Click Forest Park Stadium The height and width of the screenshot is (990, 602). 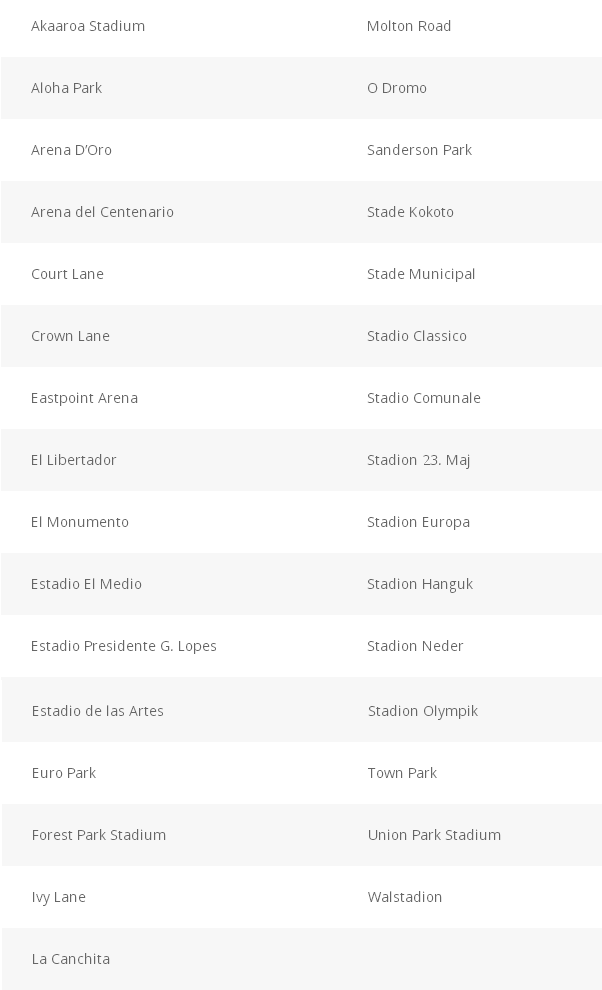coord(99,835)
